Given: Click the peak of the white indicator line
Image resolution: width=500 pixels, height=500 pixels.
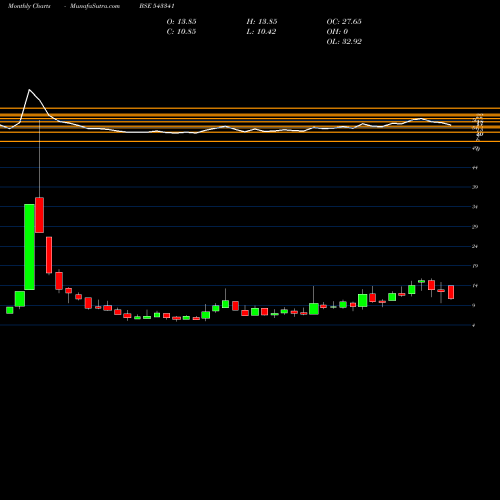Looking at the screenshot, I should click(29, 90).
